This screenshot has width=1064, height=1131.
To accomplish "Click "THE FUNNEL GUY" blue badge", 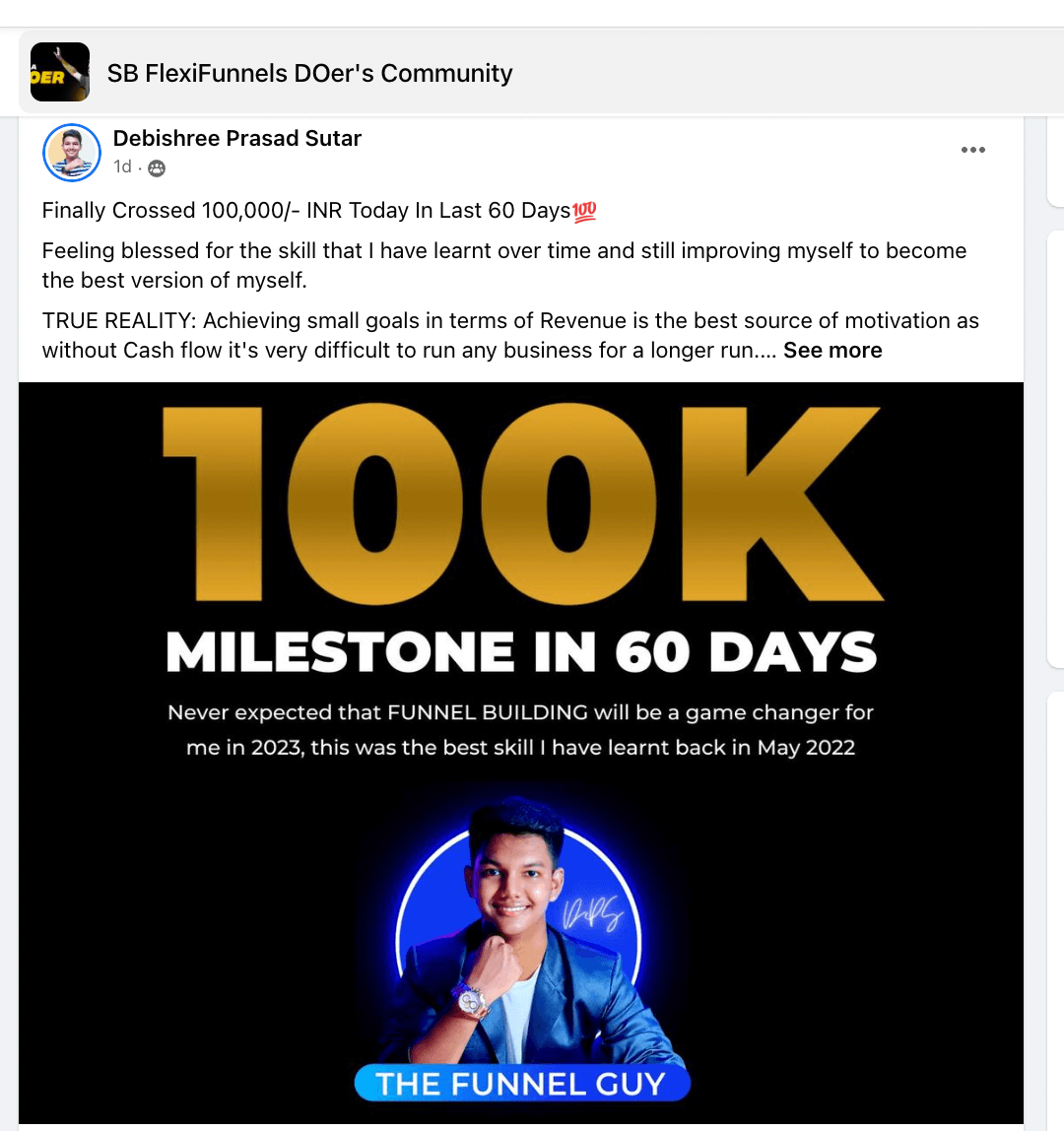I will 521,1085.
